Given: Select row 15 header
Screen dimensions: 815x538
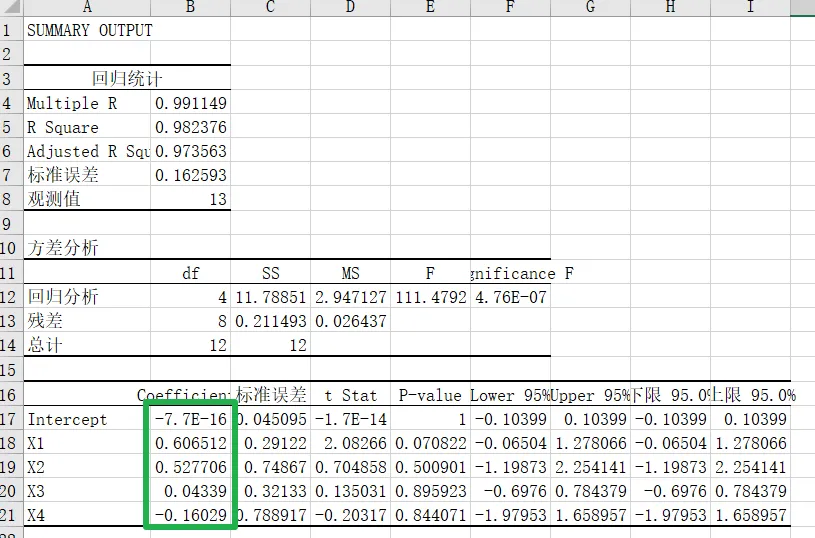Looking at the screenshot, I should (x=11, y=370).
